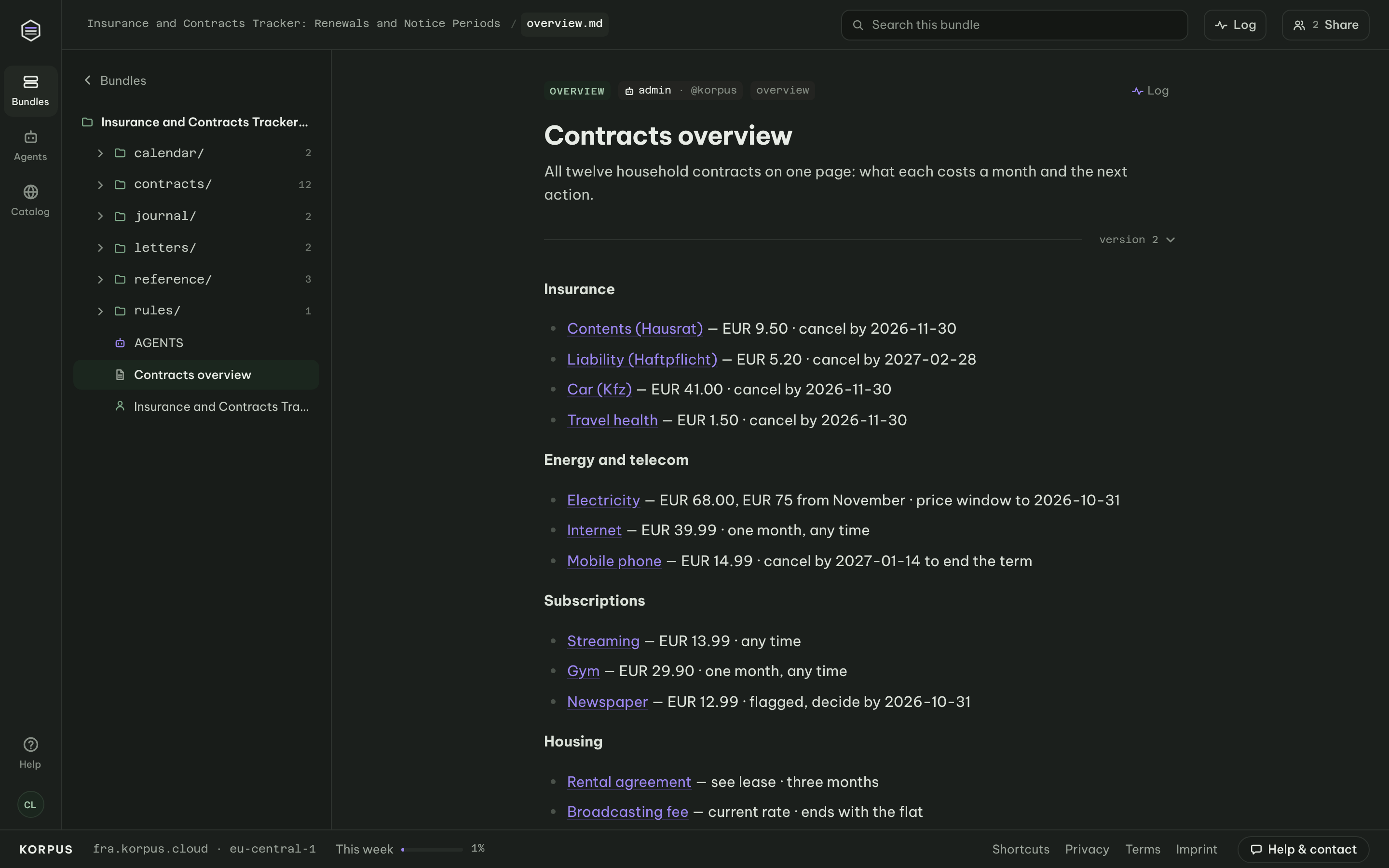Viewport: 1389px width, 868px height.
Task: Click the Help & contact button
Action: (1304, 850)
